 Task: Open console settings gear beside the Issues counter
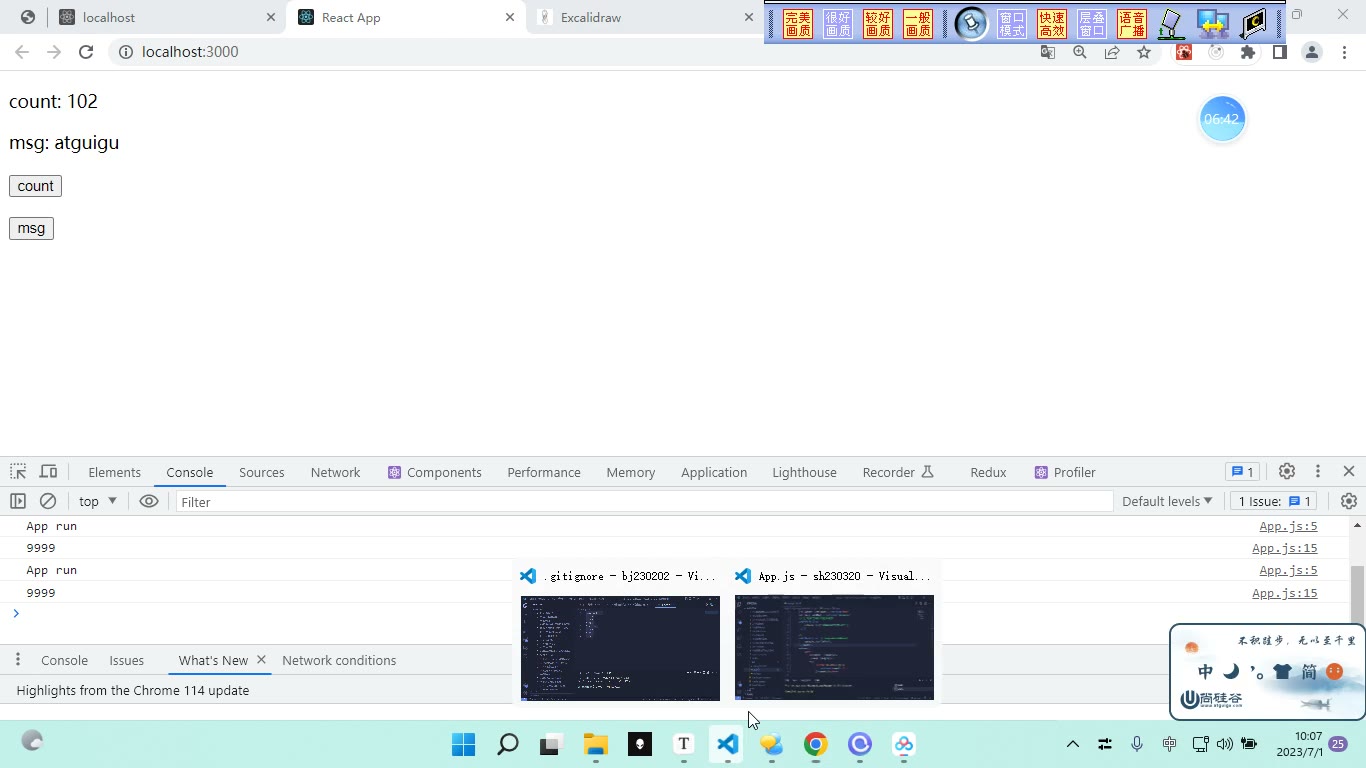(1349, 501)
